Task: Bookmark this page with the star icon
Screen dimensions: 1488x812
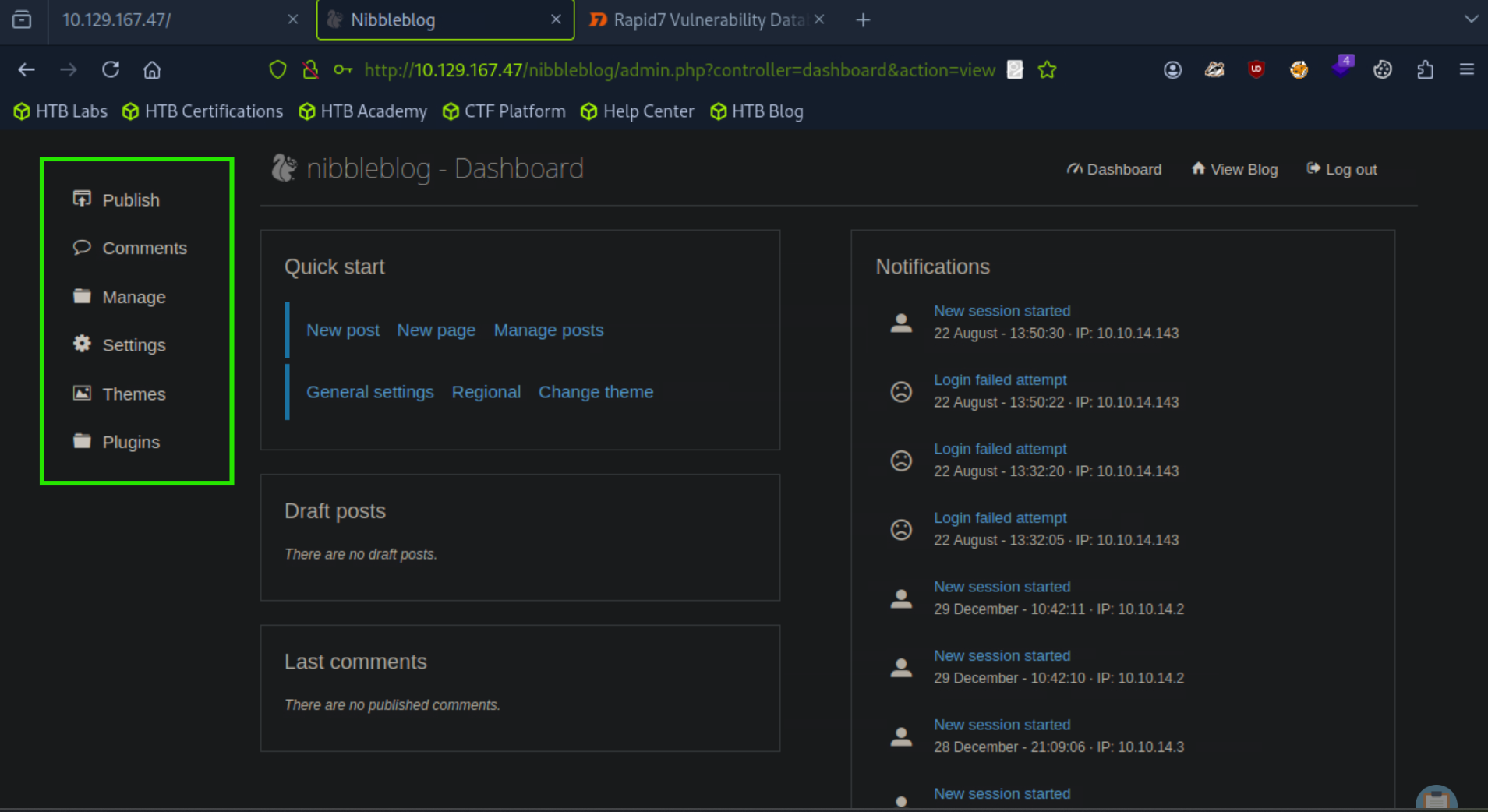Action: click(x=1047, y=69)
